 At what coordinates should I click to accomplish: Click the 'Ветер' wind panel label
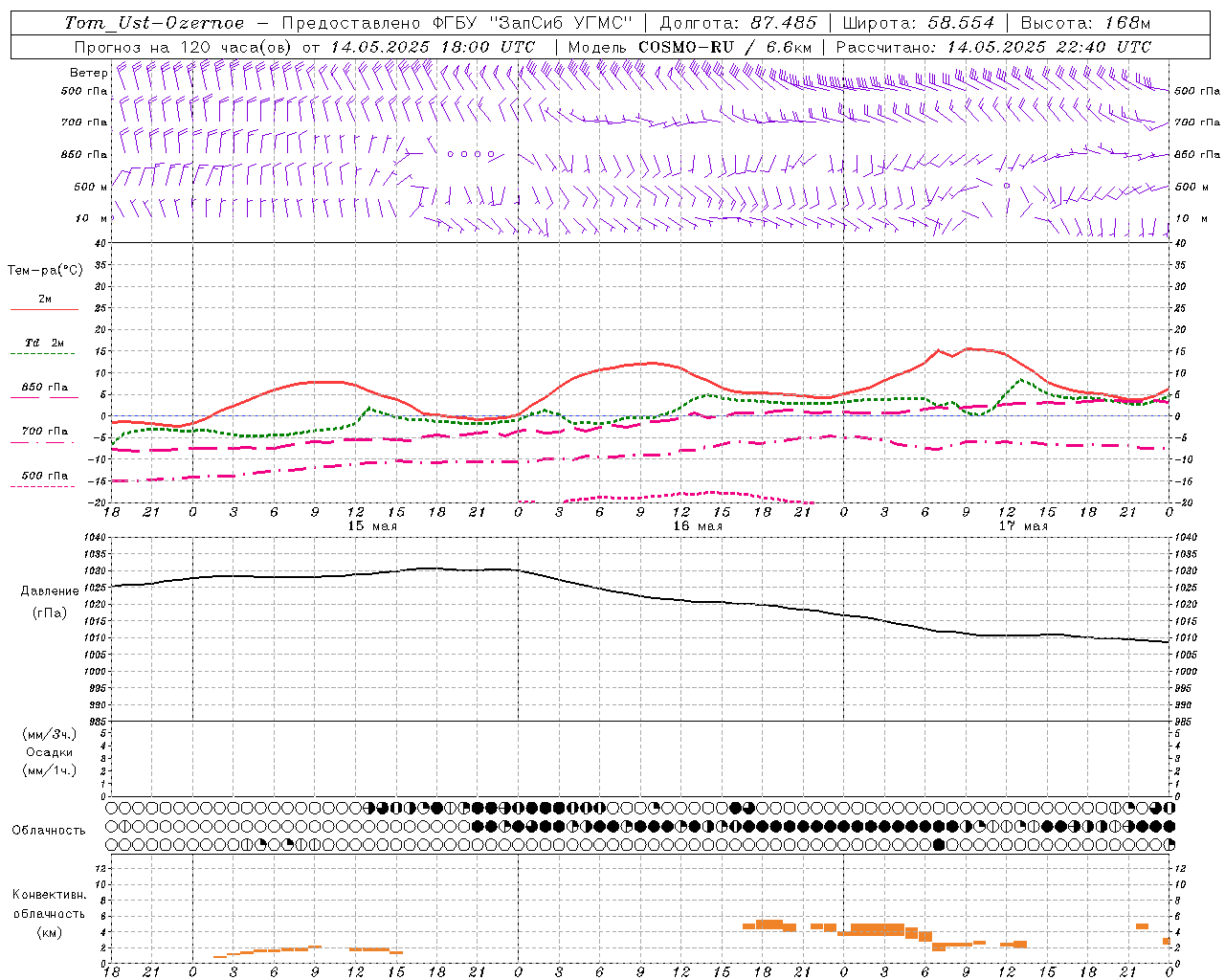click(x=88, y=73)
